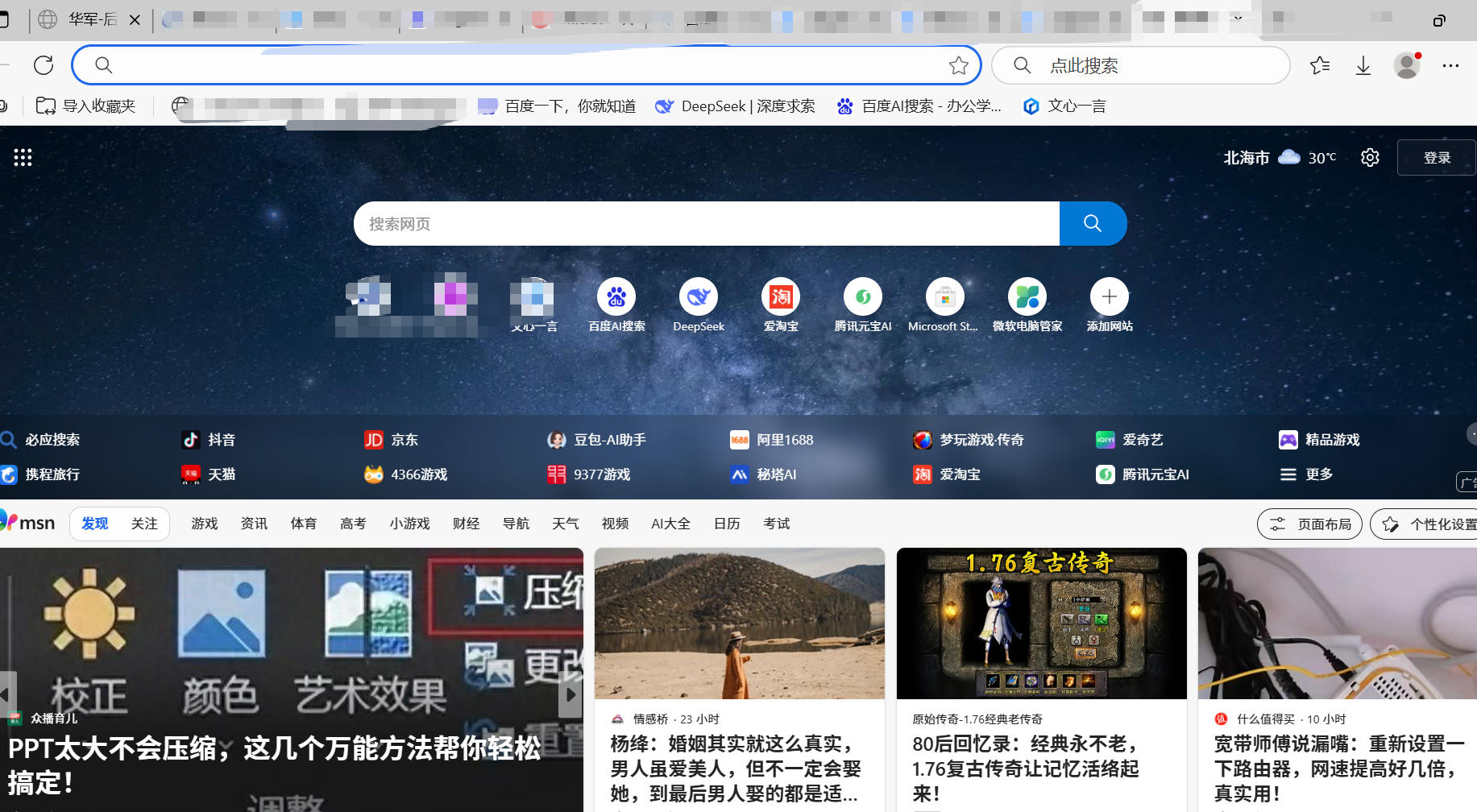Switch to the 天气 tab

coord(566,523)
